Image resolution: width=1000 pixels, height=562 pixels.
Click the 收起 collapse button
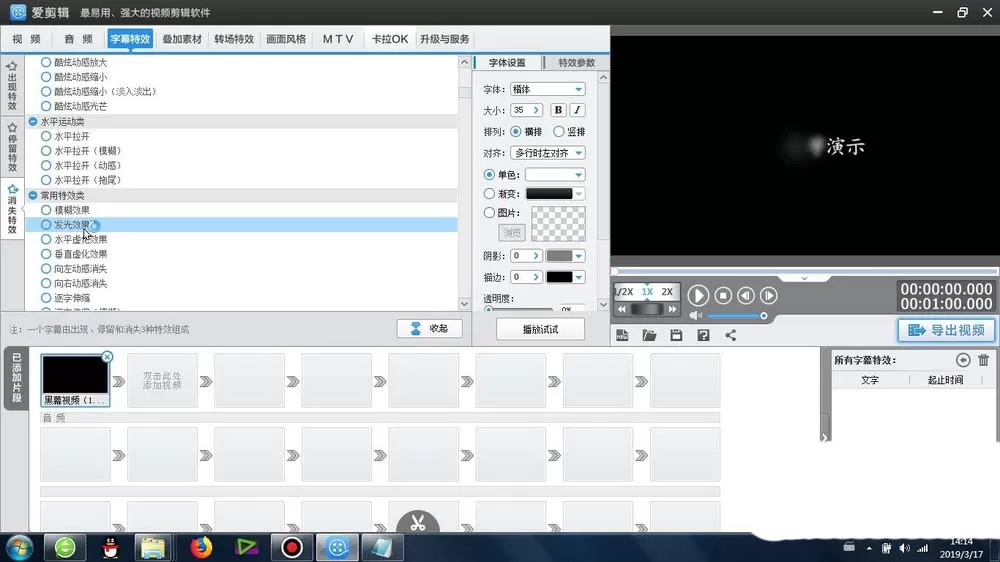click(430, 329)
